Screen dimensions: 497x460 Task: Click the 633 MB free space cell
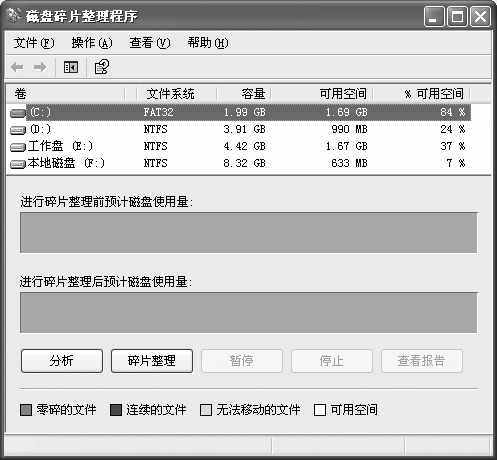(349, 163)
